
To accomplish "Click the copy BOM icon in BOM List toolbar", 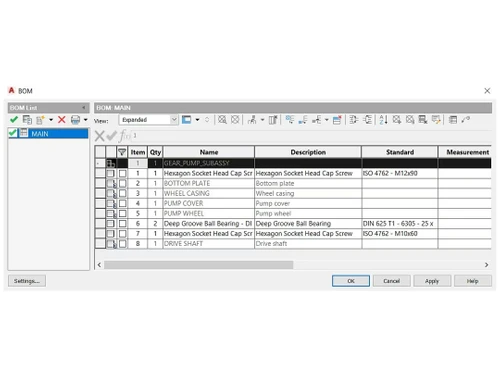I will (27, 119).
